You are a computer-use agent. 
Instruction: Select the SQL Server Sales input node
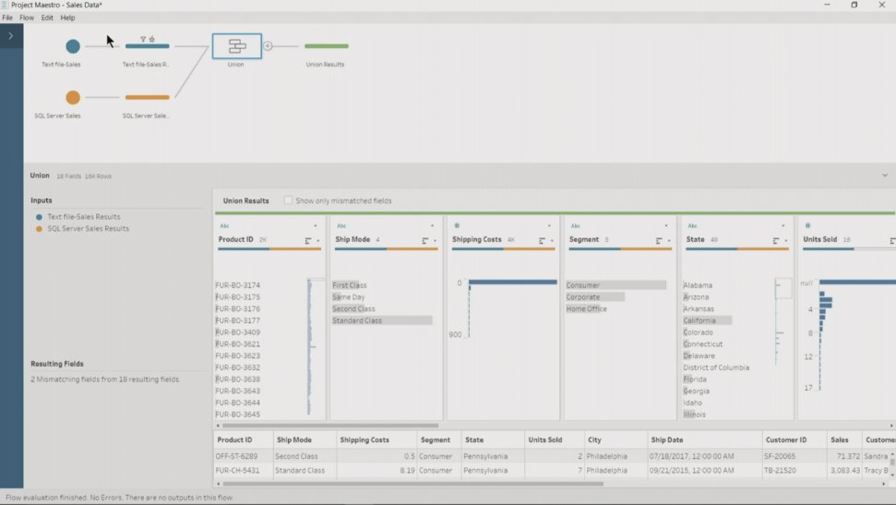click(73, 97)
